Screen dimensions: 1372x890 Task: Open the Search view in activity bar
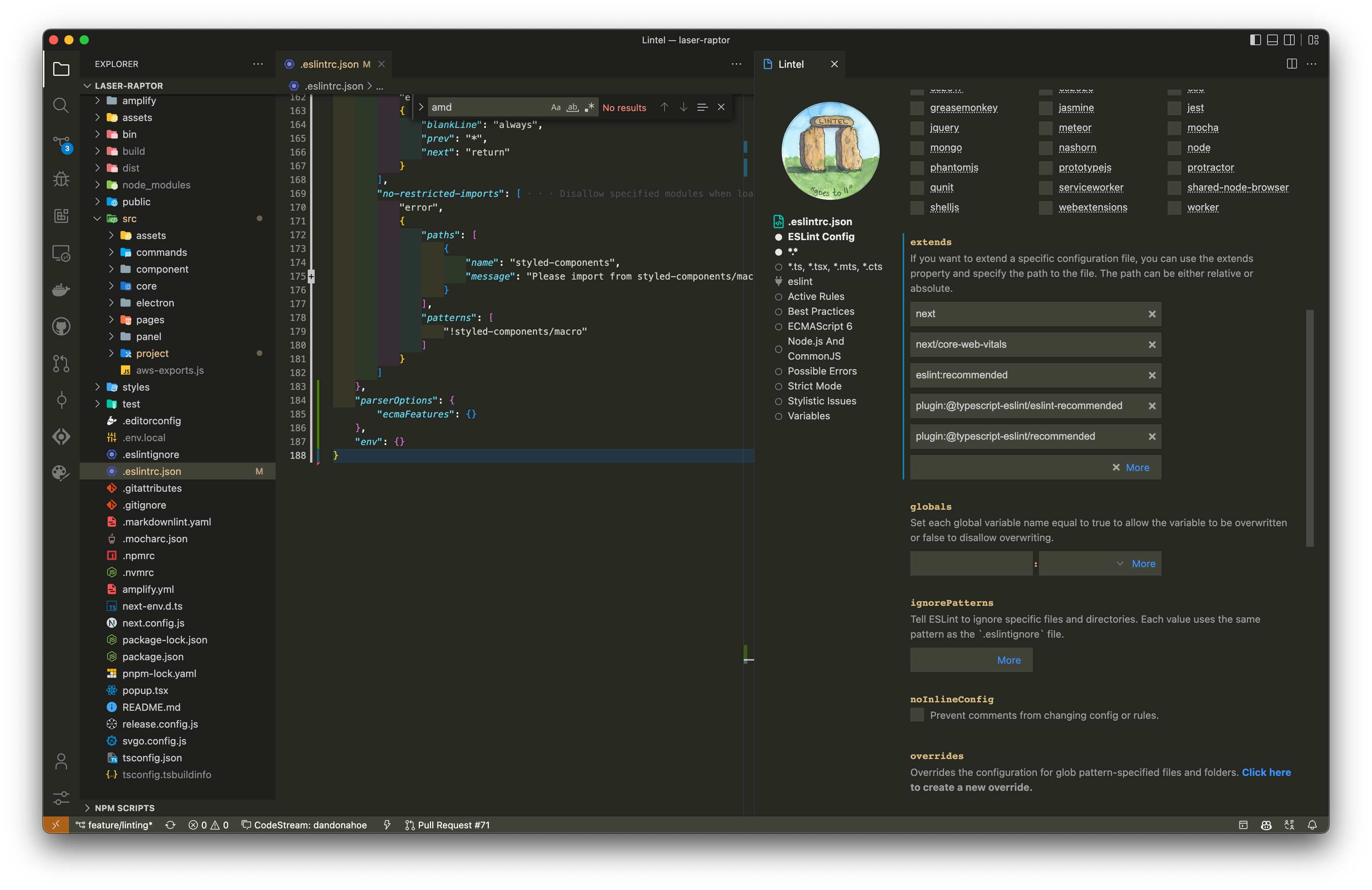pos(61,106)
